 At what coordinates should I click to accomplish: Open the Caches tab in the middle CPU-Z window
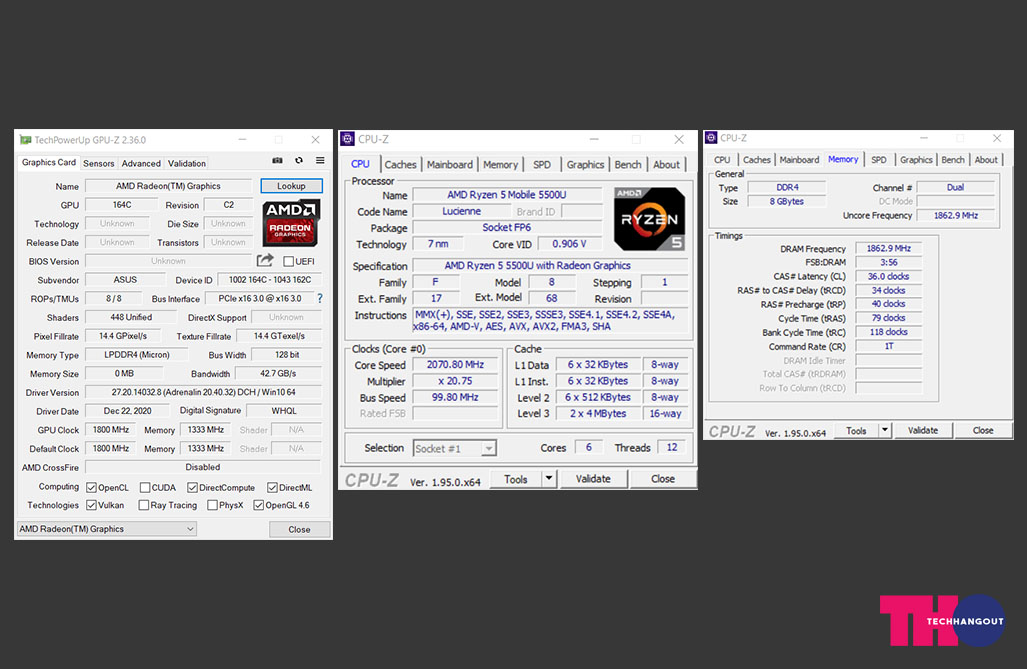tap(400, 164)
